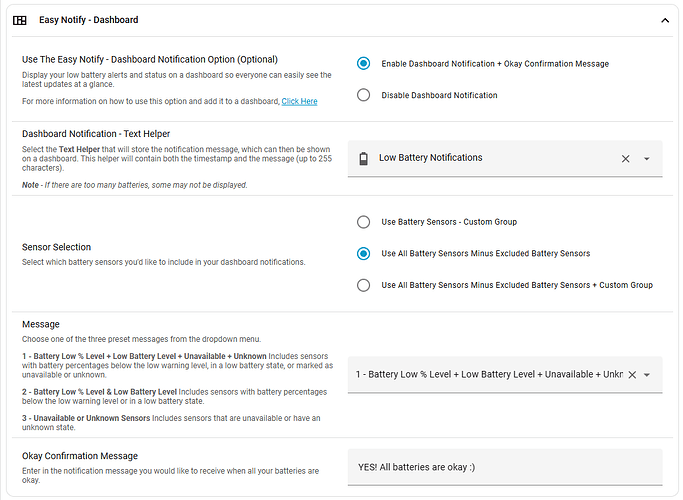Click the Okay Confirmation Message heading

[79, 456]
